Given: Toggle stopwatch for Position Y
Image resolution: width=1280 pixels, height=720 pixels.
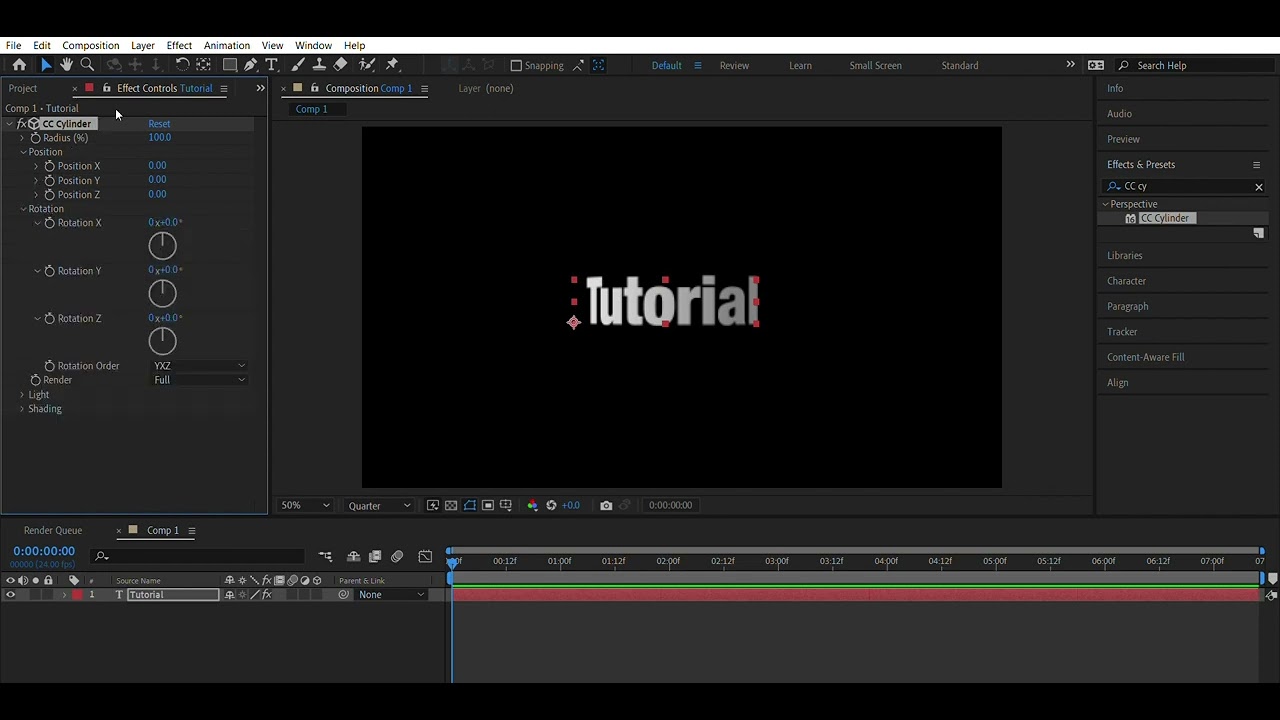Looking at the screenshot, I should pos(49,181).
